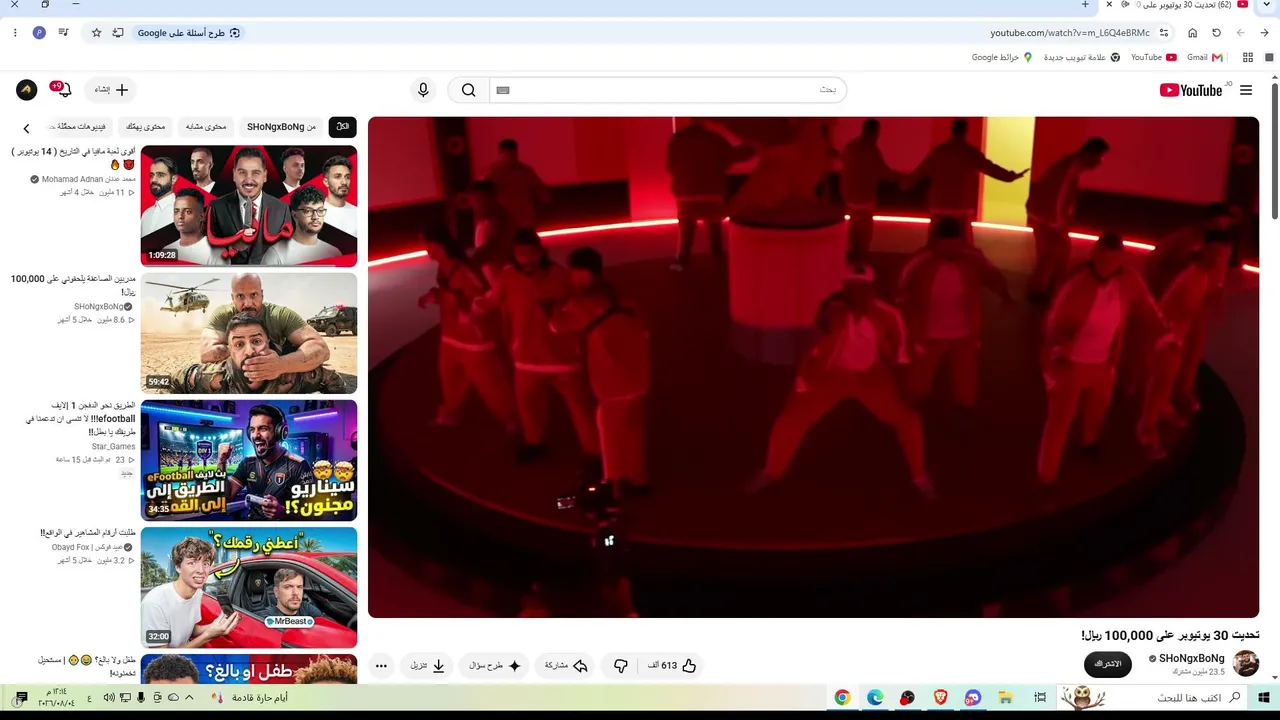This screenshot has width=1280, height=720.
Task: Open the Windows Start menu
Action: click(x=1264, y=697)
